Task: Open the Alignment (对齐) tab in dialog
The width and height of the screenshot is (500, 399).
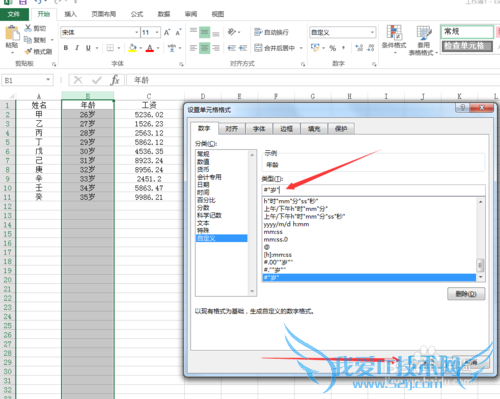Action: pyautogui.click(x=231, y=128)
